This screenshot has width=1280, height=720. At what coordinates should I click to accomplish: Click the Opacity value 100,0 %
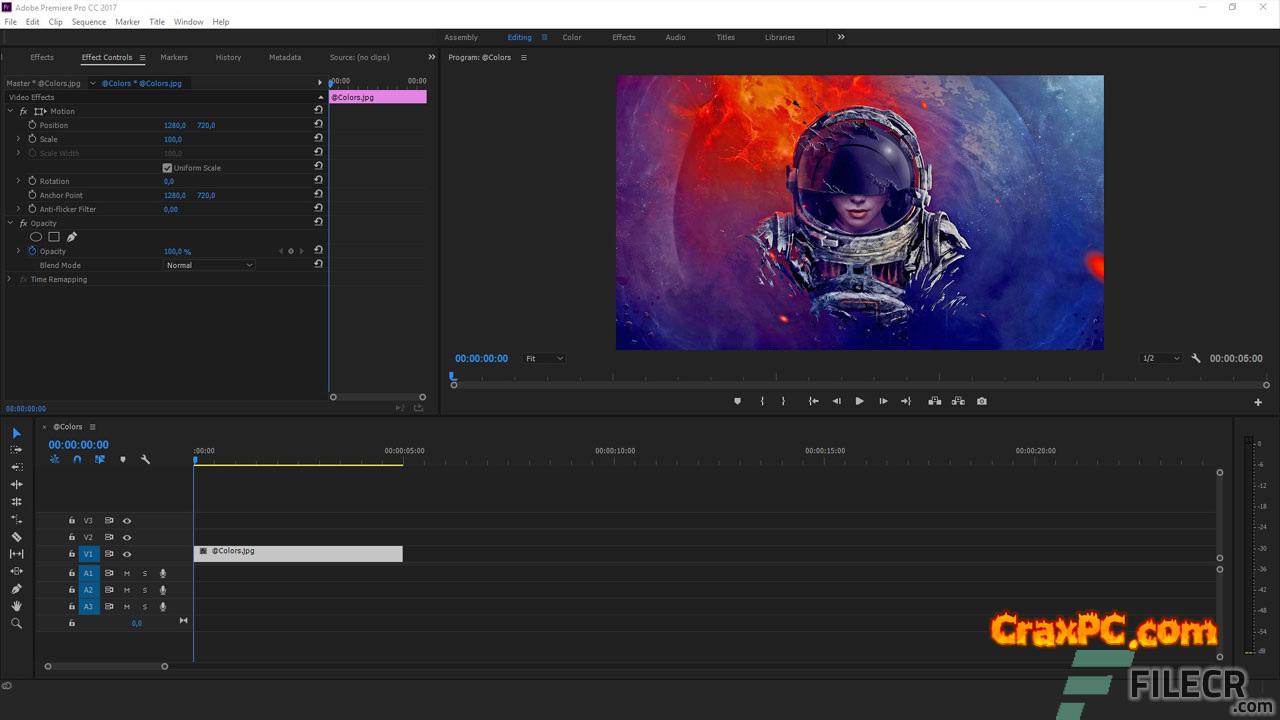(177, 251)
